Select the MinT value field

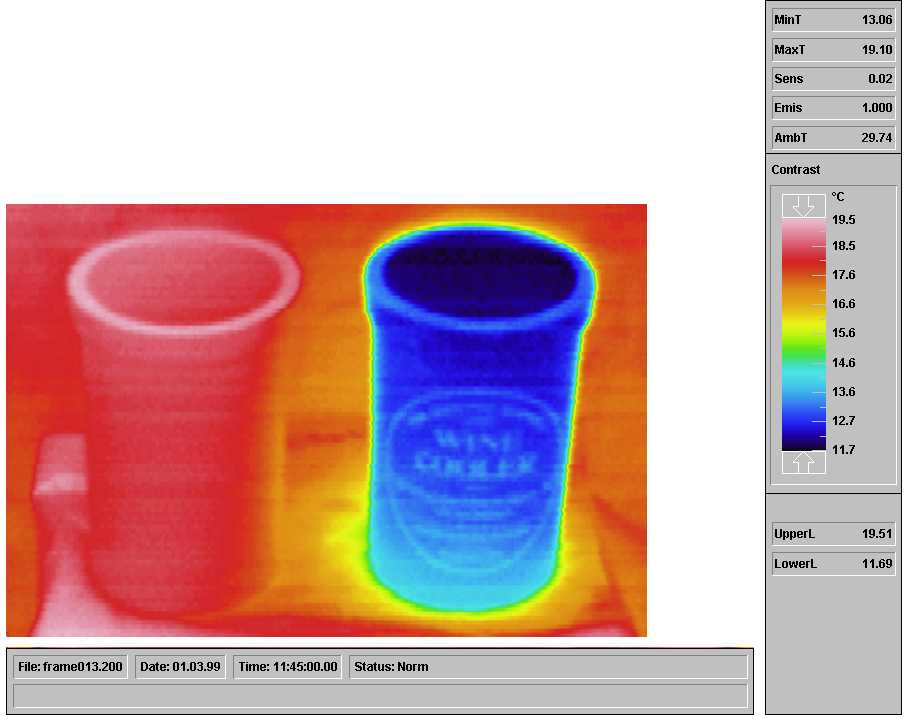pos(833,20)
